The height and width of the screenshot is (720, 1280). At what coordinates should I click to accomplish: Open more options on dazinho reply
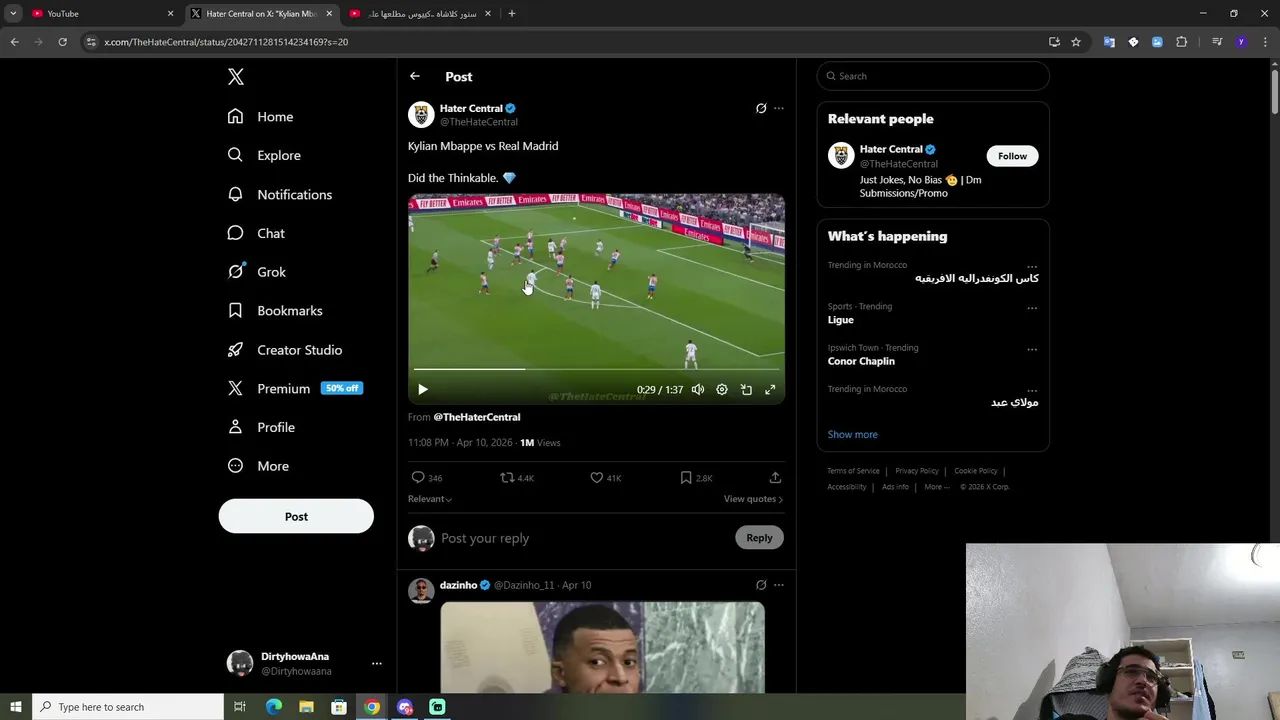(x=779, y=585)
